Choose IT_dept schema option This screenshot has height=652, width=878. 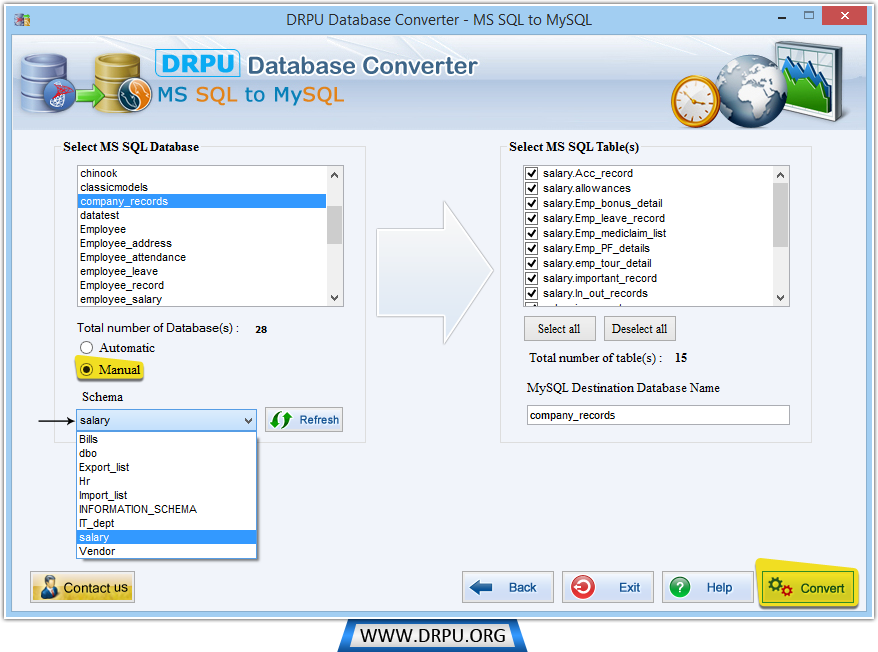pyautogui.click(x=166, y=523)
